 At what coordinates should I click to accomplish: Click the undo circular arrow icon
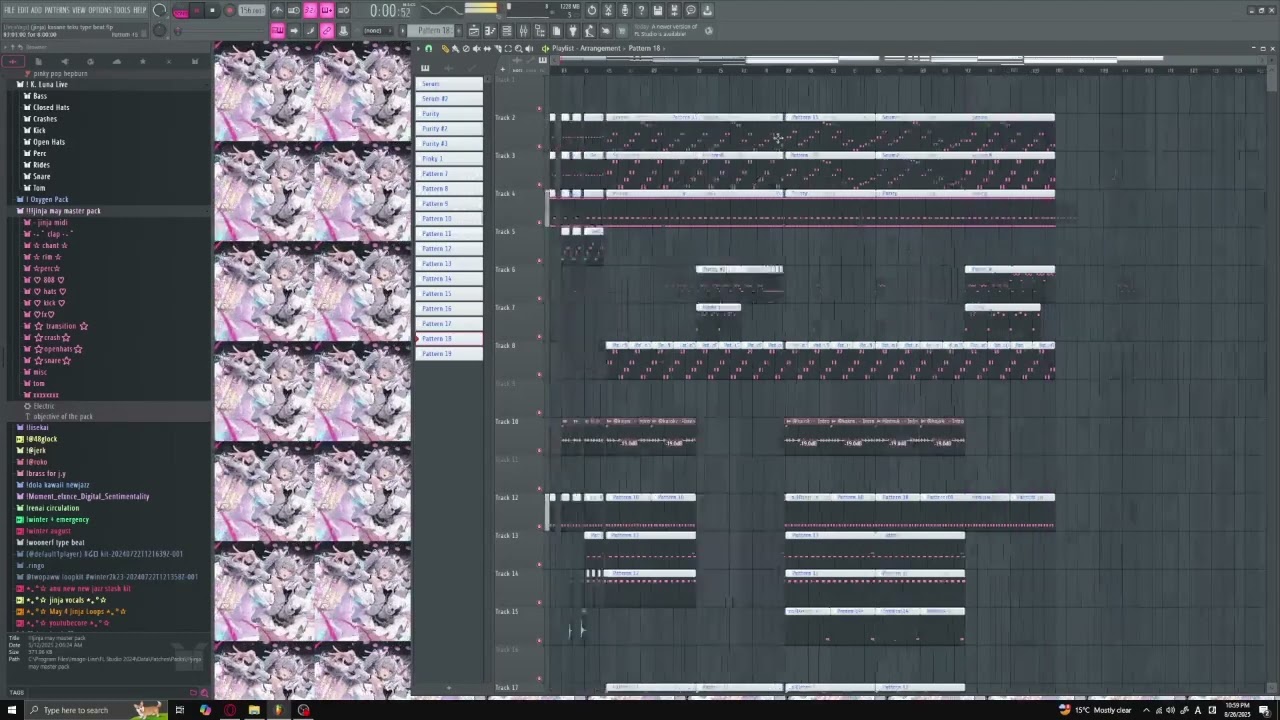click(592, 10)
